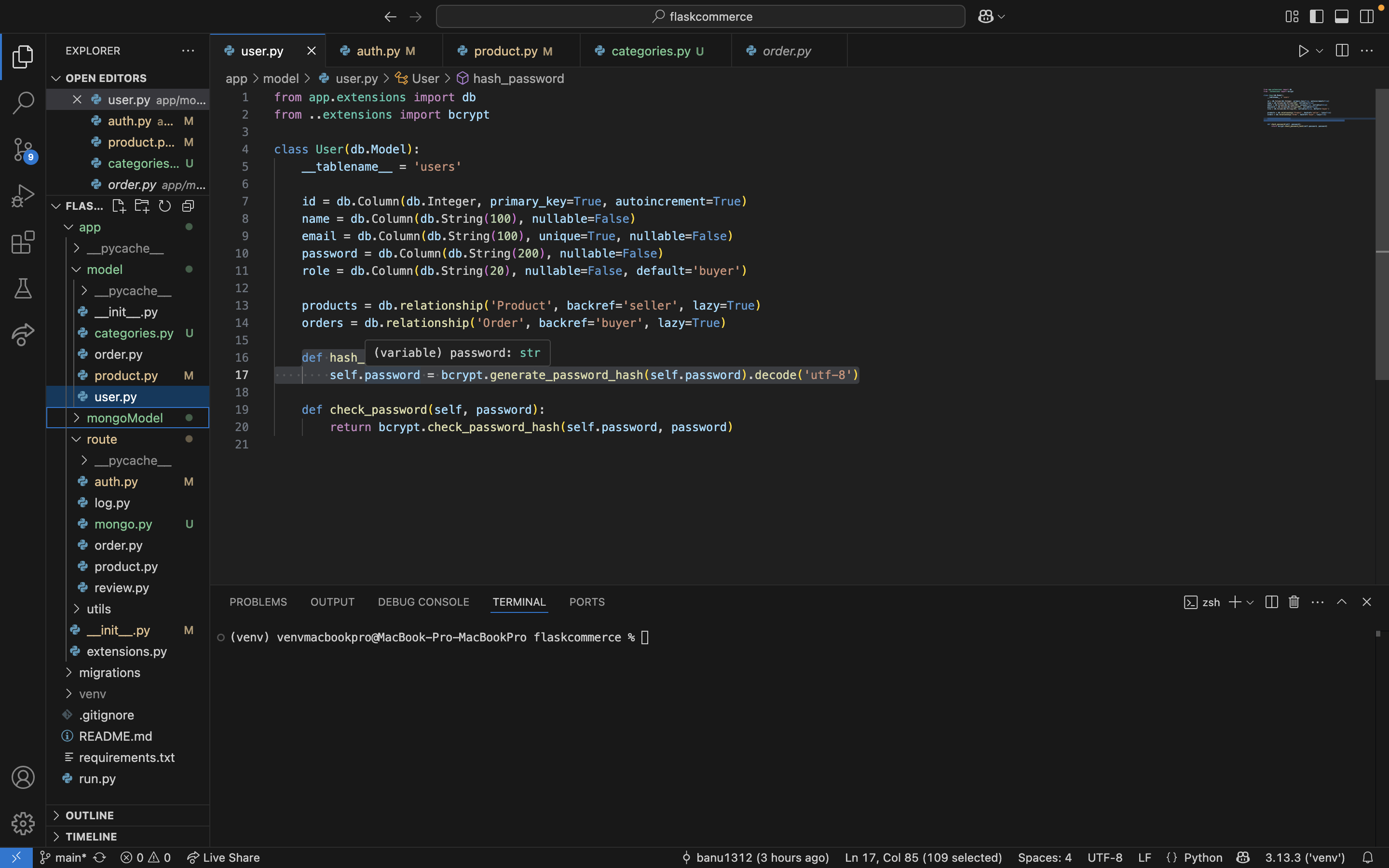
Task: Open the DEBUG CONSOLE panel tab
Action: click(423, 602)
